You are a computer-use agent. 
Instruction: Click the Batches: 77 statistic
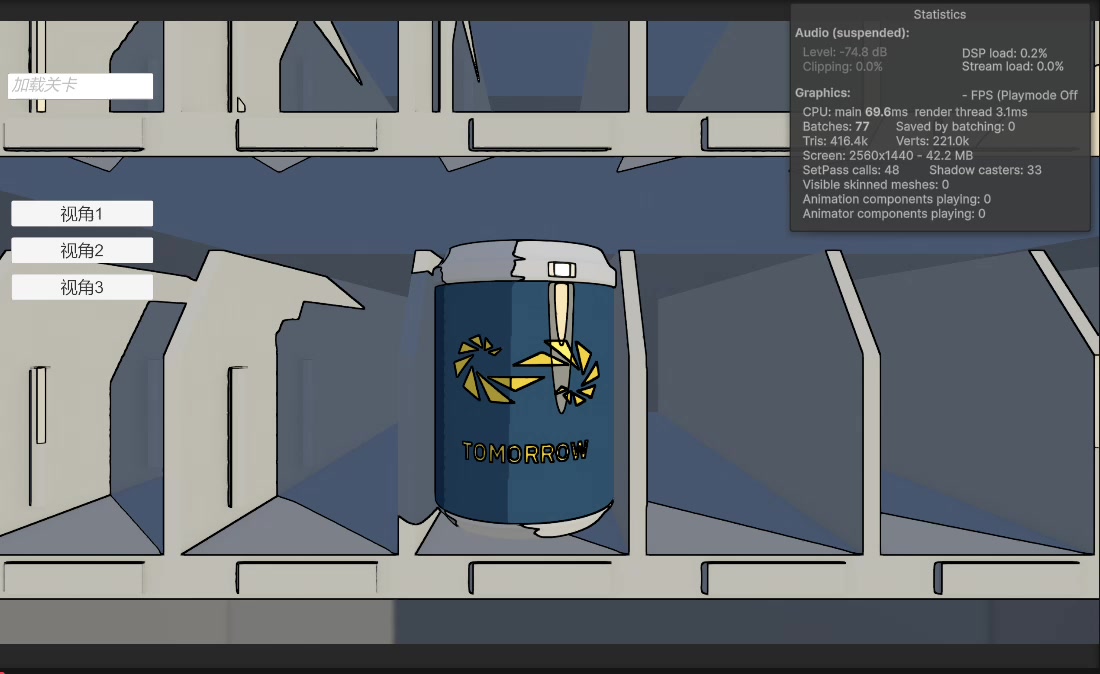click(836, 127)
